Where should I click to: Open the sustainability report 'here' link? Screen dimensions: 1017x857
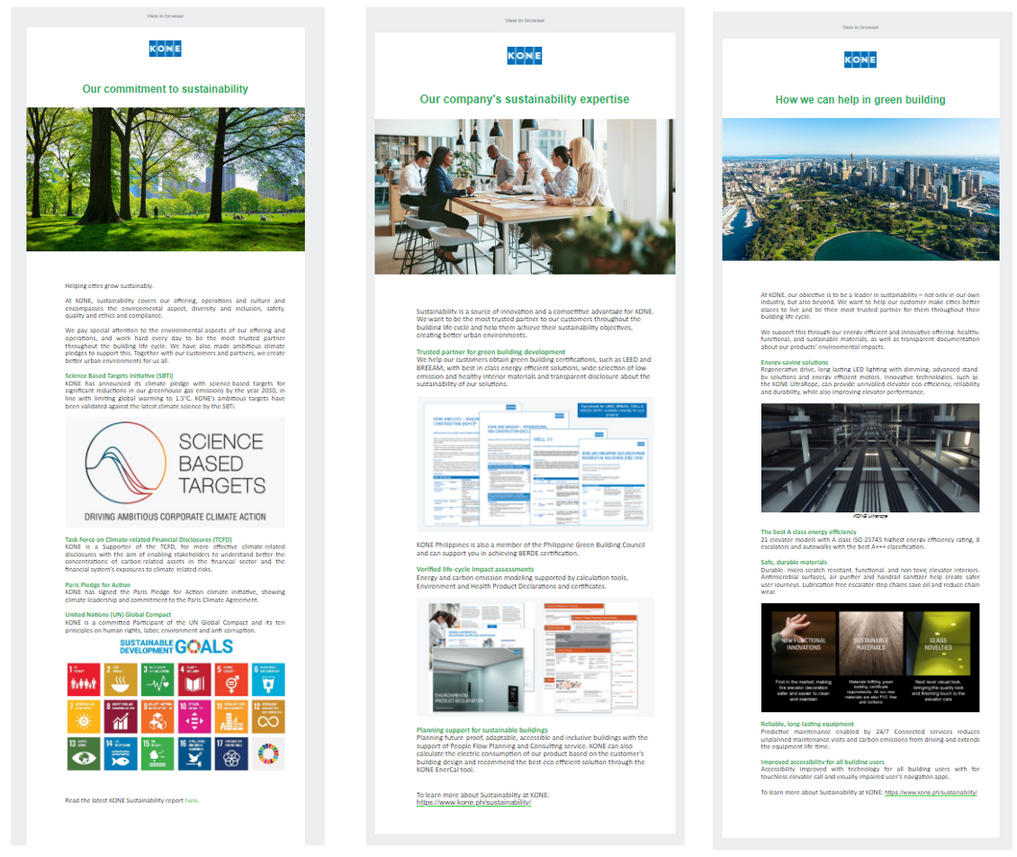tap(191, 801)
